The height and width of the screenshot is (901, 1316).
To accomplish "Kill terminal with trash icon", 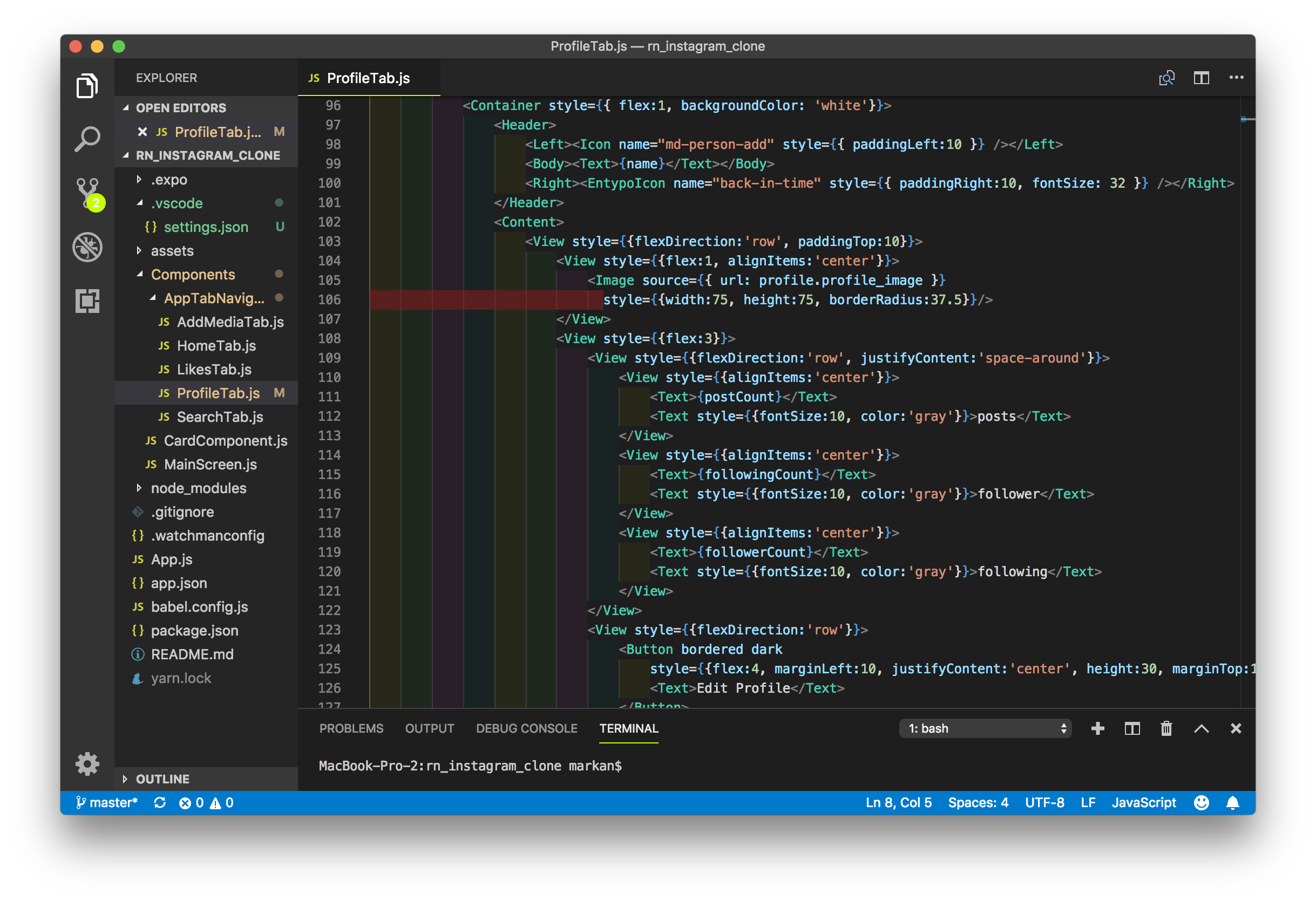I will 1166,728.
